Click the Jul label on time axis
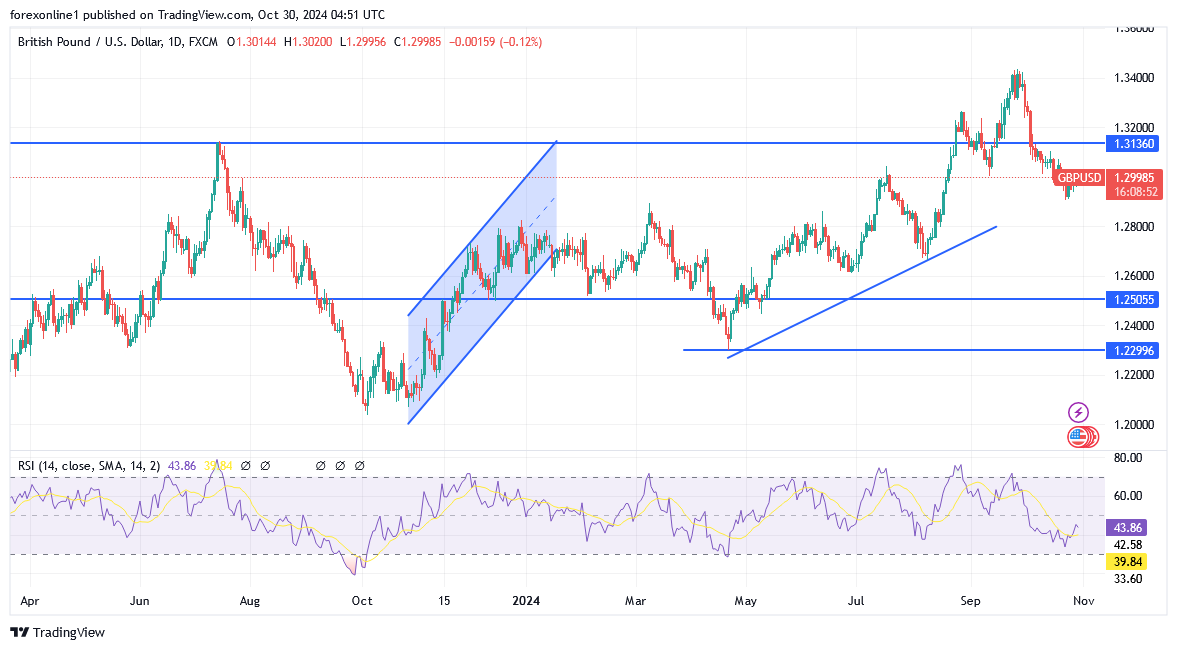Viewport: 1177px width, 650px height. 856,601
